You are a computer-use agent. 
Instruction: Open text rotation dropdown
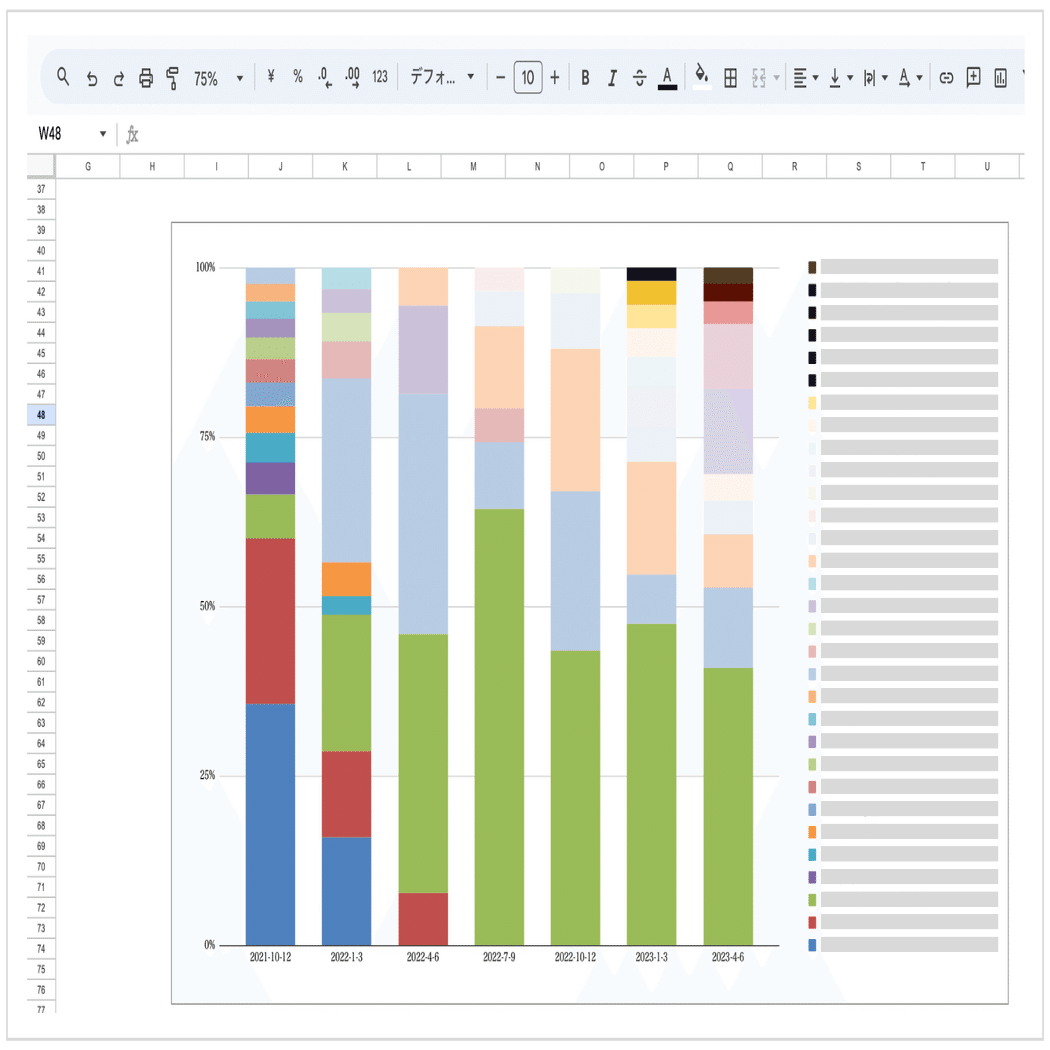tap(910, 78)
